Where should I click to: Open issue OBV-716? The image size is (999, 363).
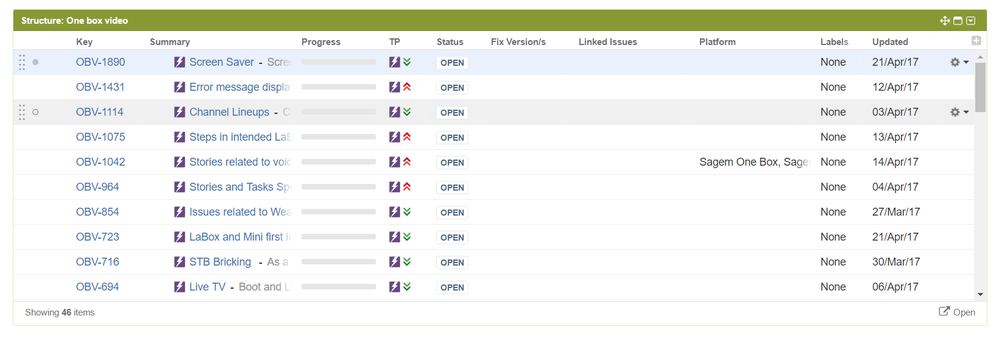coord(97,262)
